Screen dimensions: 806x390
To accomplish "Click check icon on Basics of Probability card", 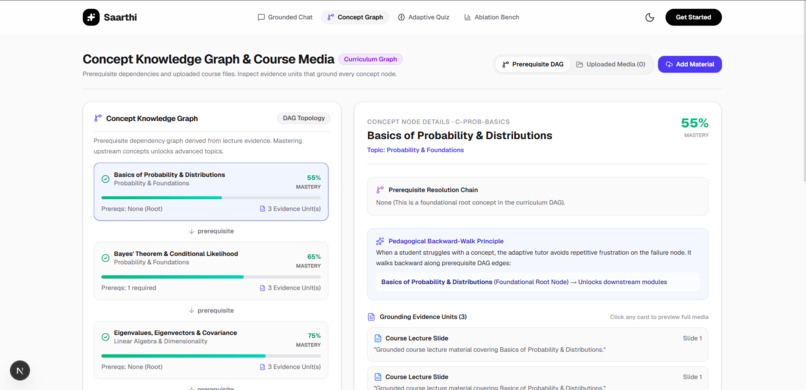I will pyautogui.click(x=105, y=179).
